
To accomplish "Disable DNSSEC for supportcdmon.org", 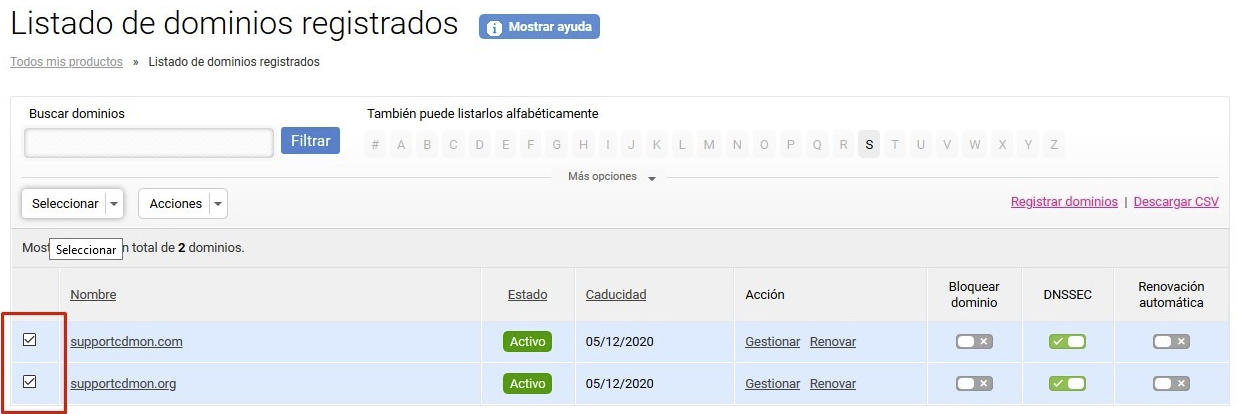I will tap(1067, 383).
